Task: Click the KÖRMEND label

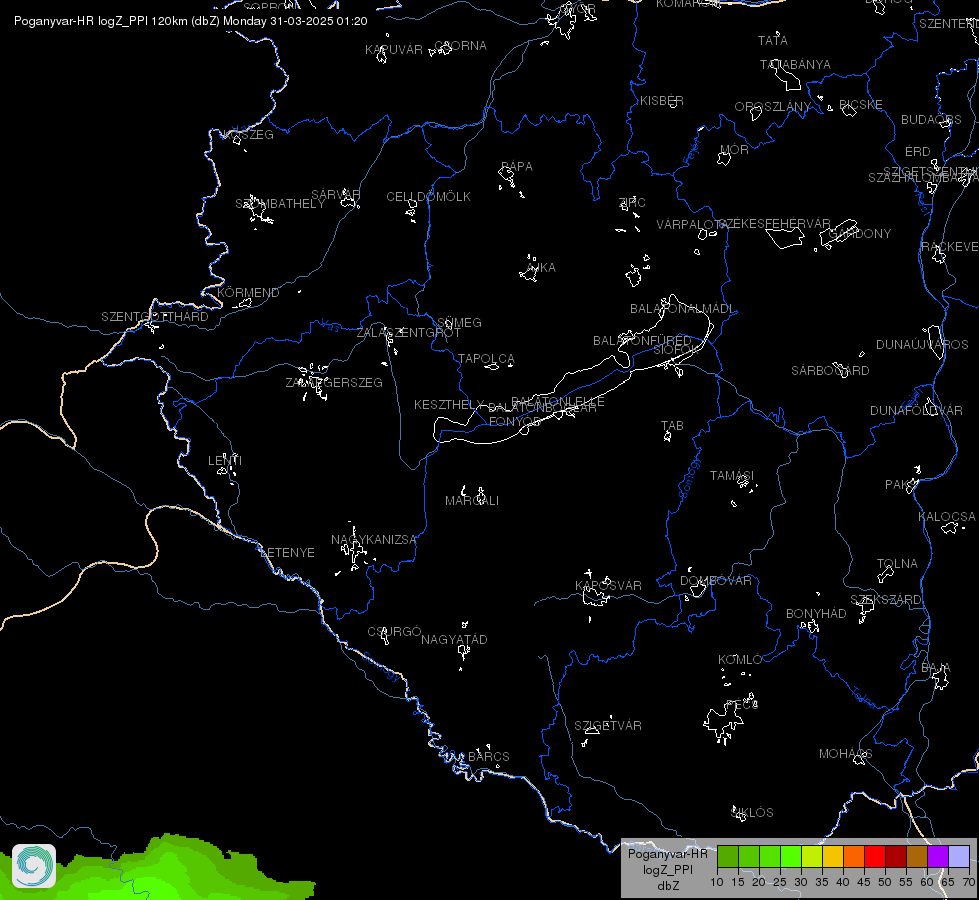Action: (x=248, y=292)
